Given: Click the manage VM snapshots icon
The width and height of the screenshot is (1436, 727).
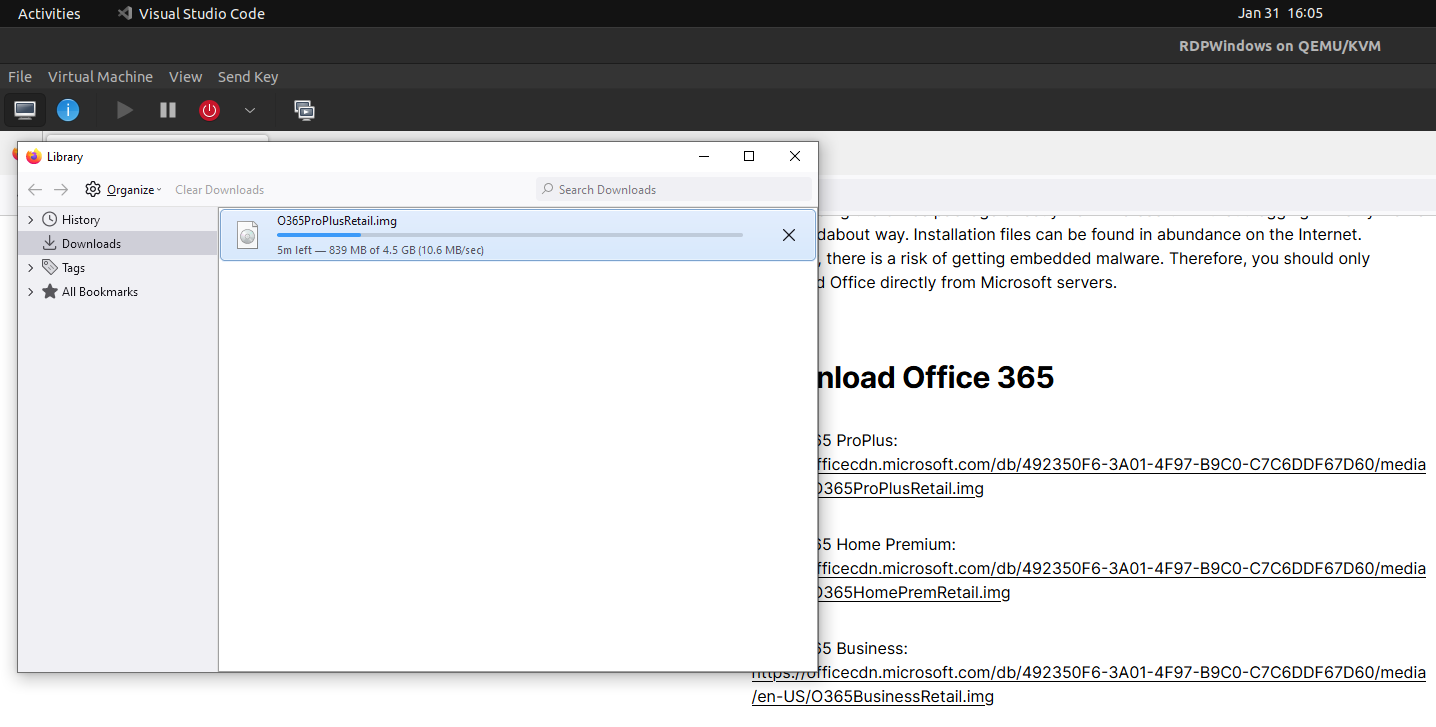Looking at the screenshot, I should 304,110.
